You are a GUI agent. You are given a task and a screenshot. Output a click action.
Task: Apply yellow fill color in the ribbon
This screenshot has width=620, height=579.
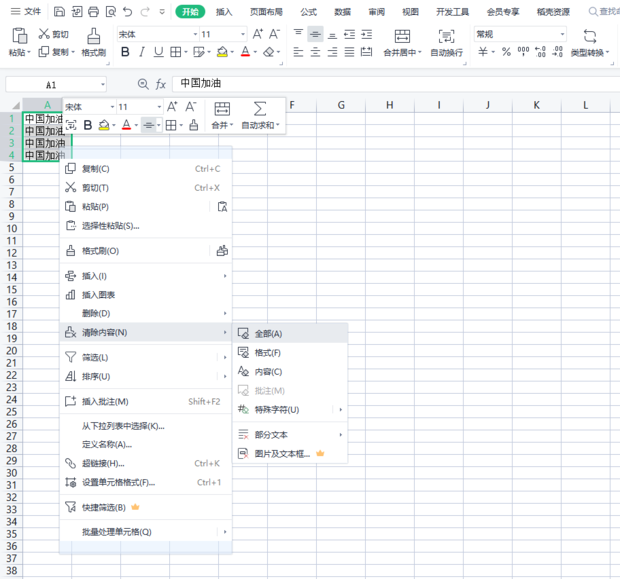click(x=222, y=52)
